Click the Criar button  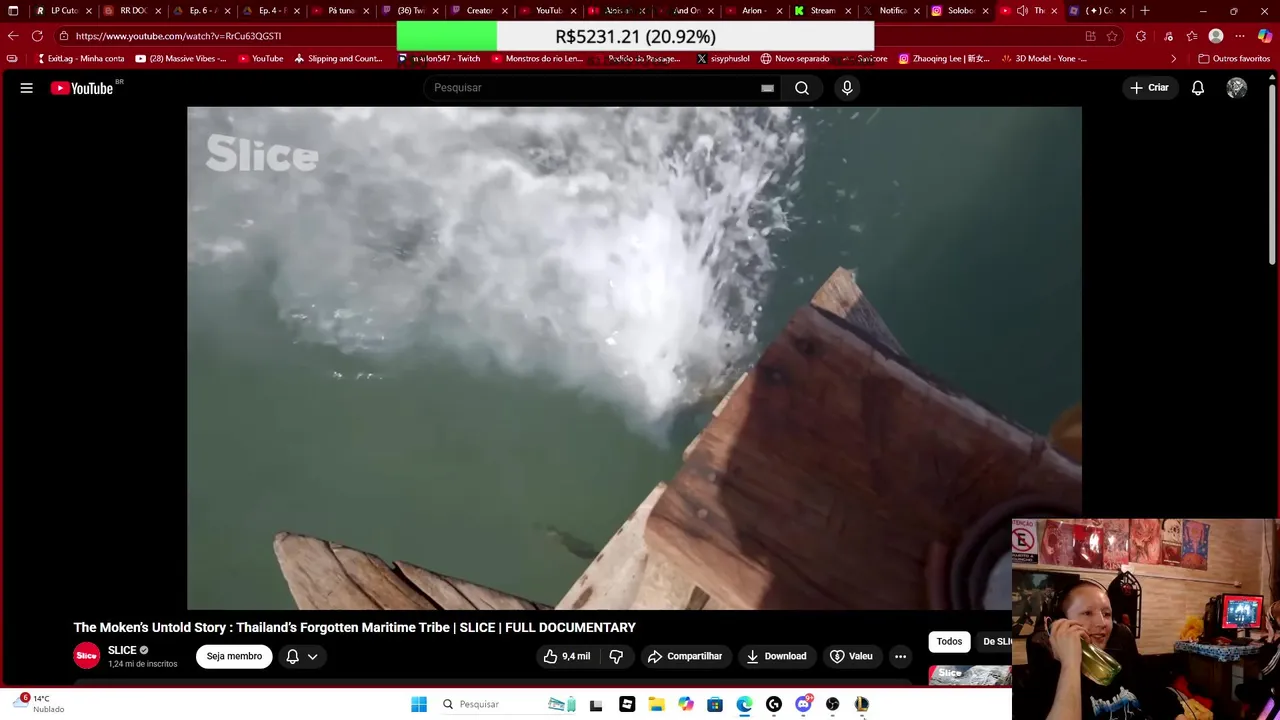coord(1149,88)
